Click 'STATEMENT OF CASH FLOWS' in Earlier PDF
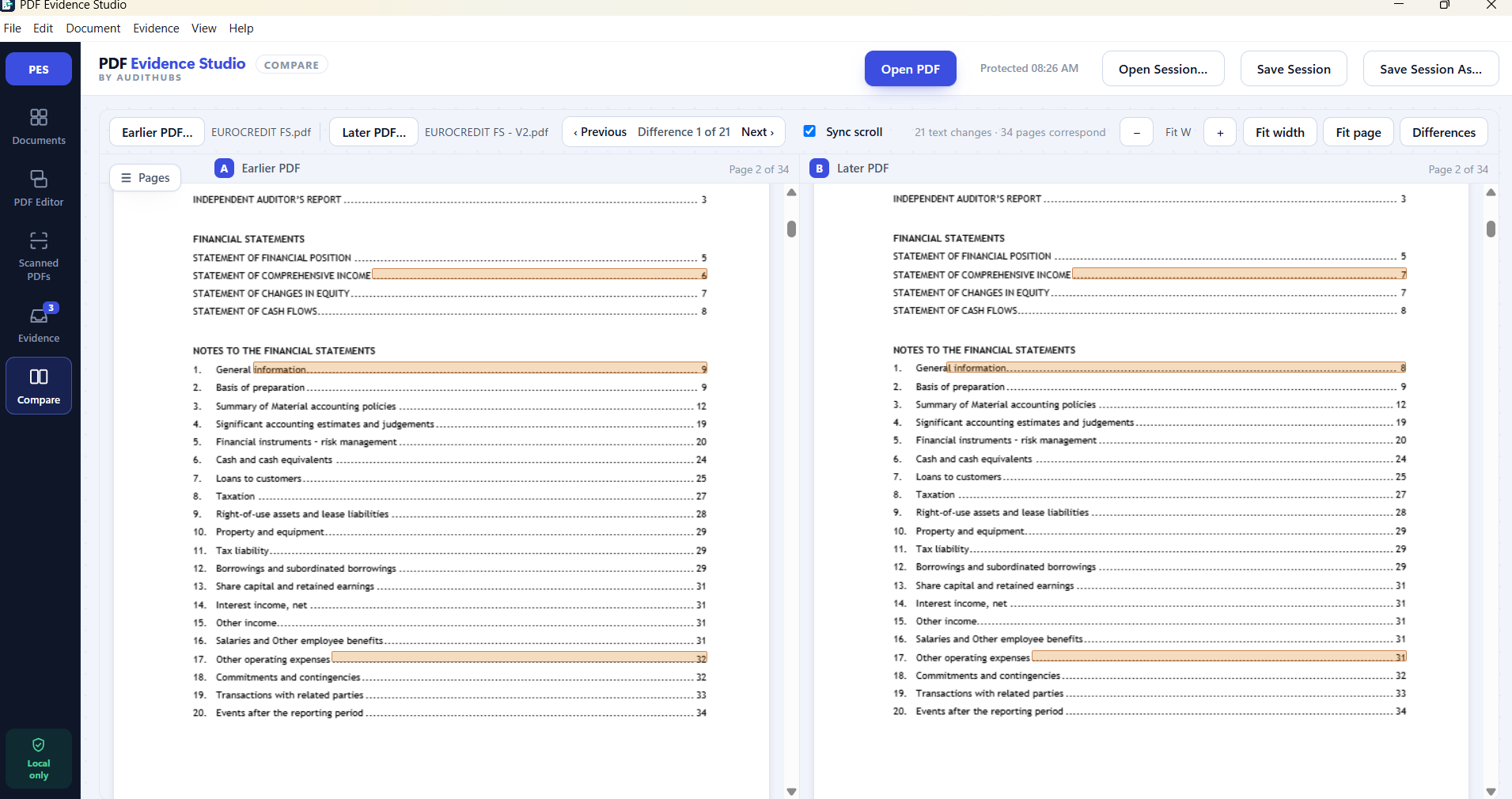The height and width of the screenshot is (799, 1512). [x=256, y=312]
